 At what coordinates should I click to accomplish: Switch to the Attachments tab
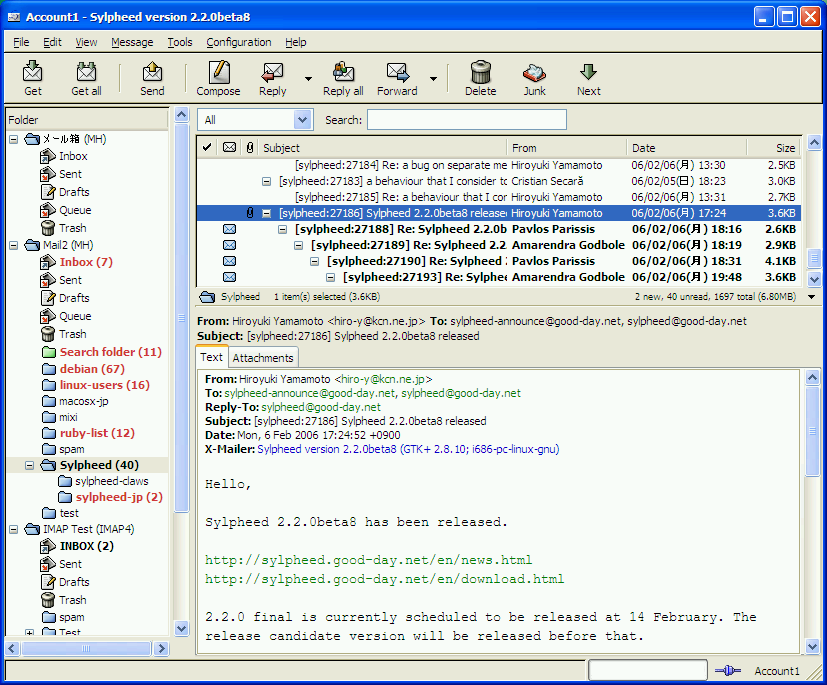[263, 358]
